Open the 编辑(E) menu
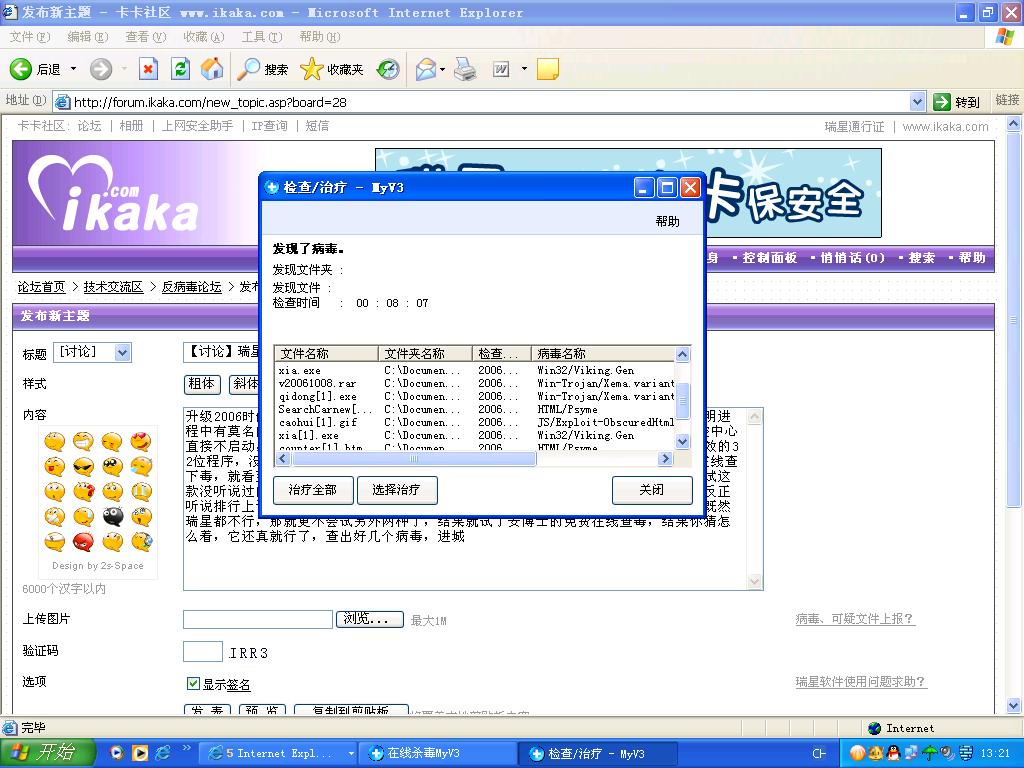Screen dimensions: 1024x768 [88, 37]
